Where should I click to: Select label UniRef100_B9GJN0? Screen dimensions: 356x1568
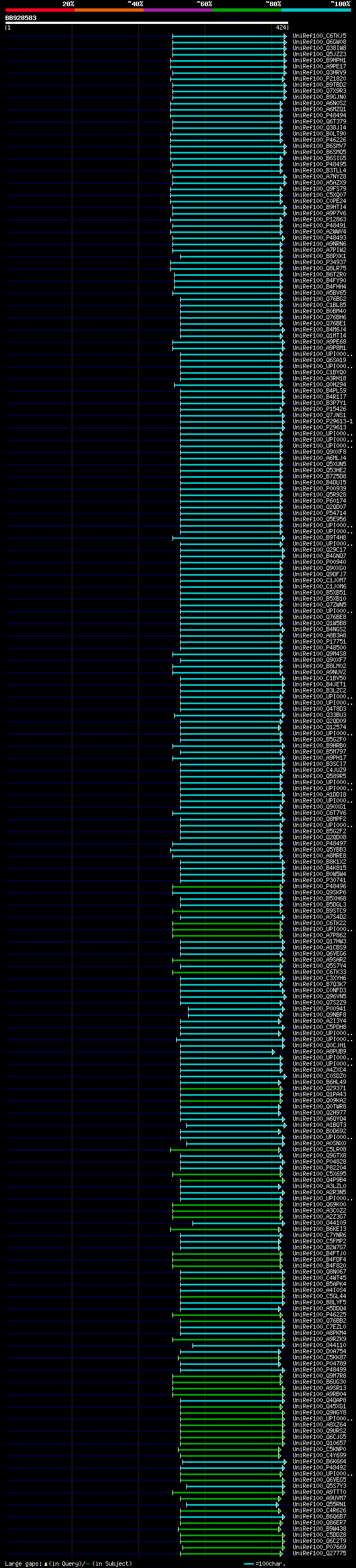[319, 97]
